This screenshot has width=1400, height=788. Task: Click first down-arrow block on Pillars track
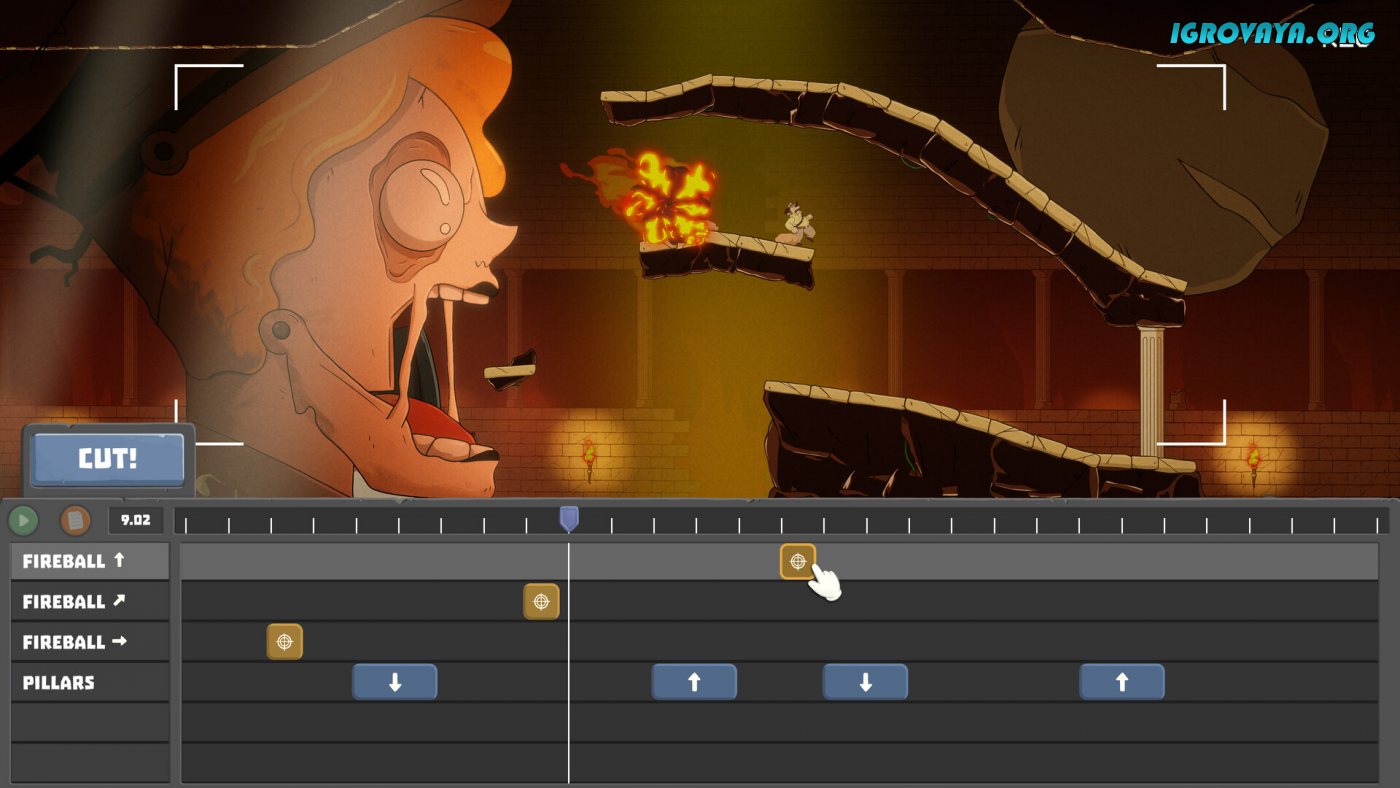[395, 682]
